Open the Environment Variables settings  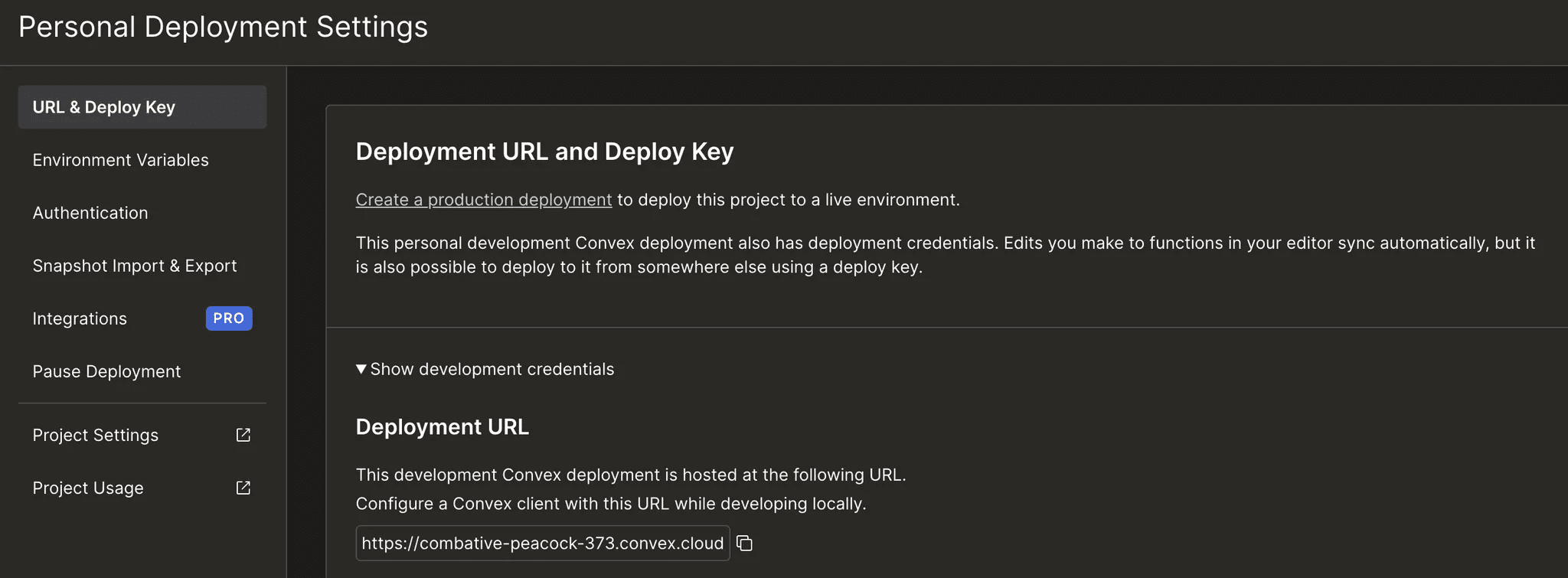tap(120, 160)
